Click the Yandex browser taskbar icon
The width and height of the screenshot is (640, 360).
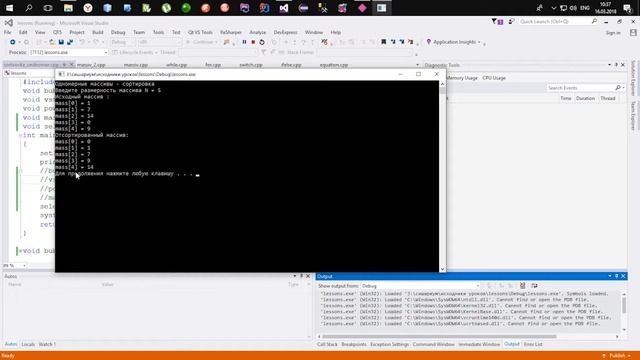tap(88, 8)
